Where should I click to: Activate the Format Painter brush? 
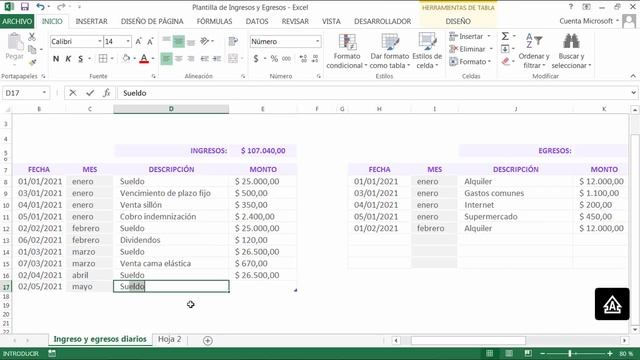[32, 62]
